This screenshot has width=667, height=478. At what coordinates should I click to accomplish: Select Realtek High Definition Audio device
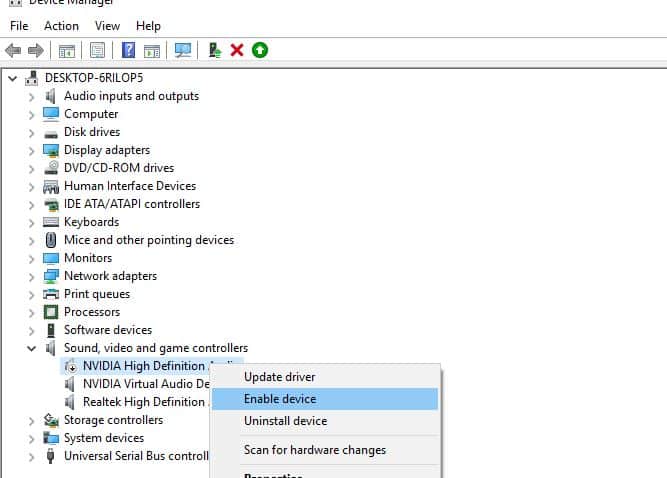(144, 401)
